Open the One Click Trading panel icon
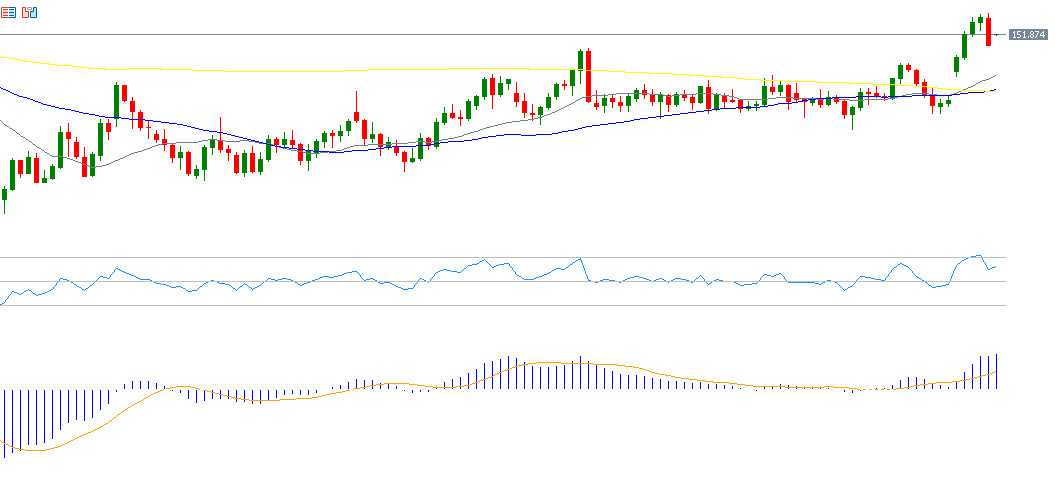Screen dimensions: 1055x486 [x=8, y=12]
